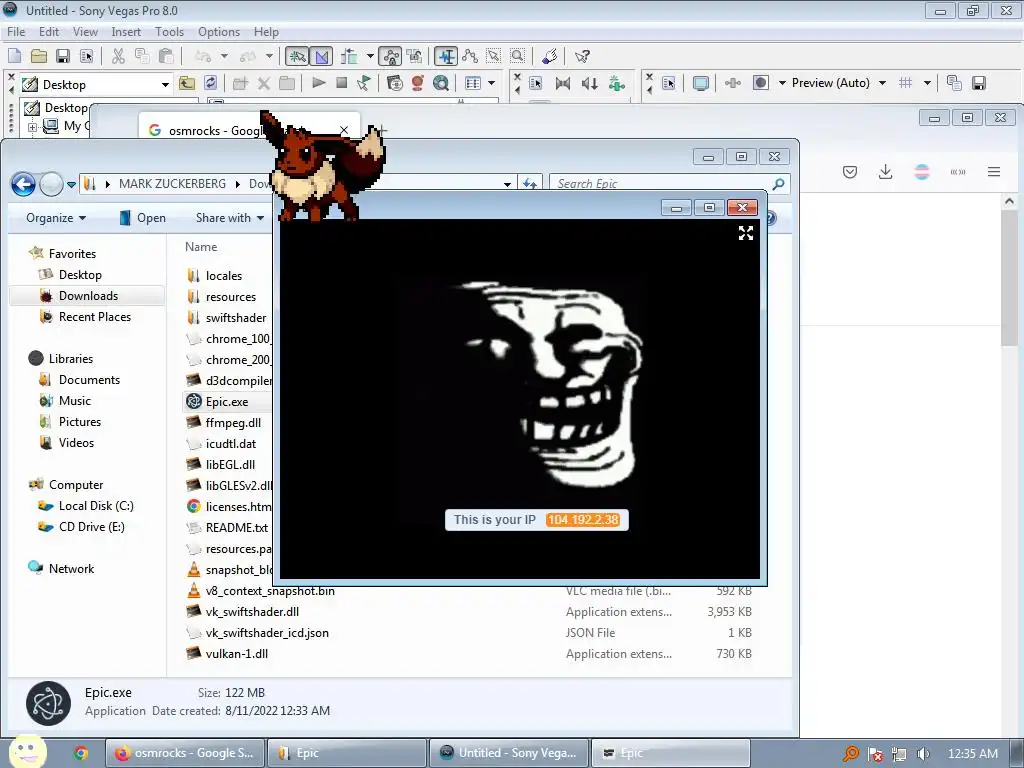Open the Split Screen View dropdown arrow

782,83
